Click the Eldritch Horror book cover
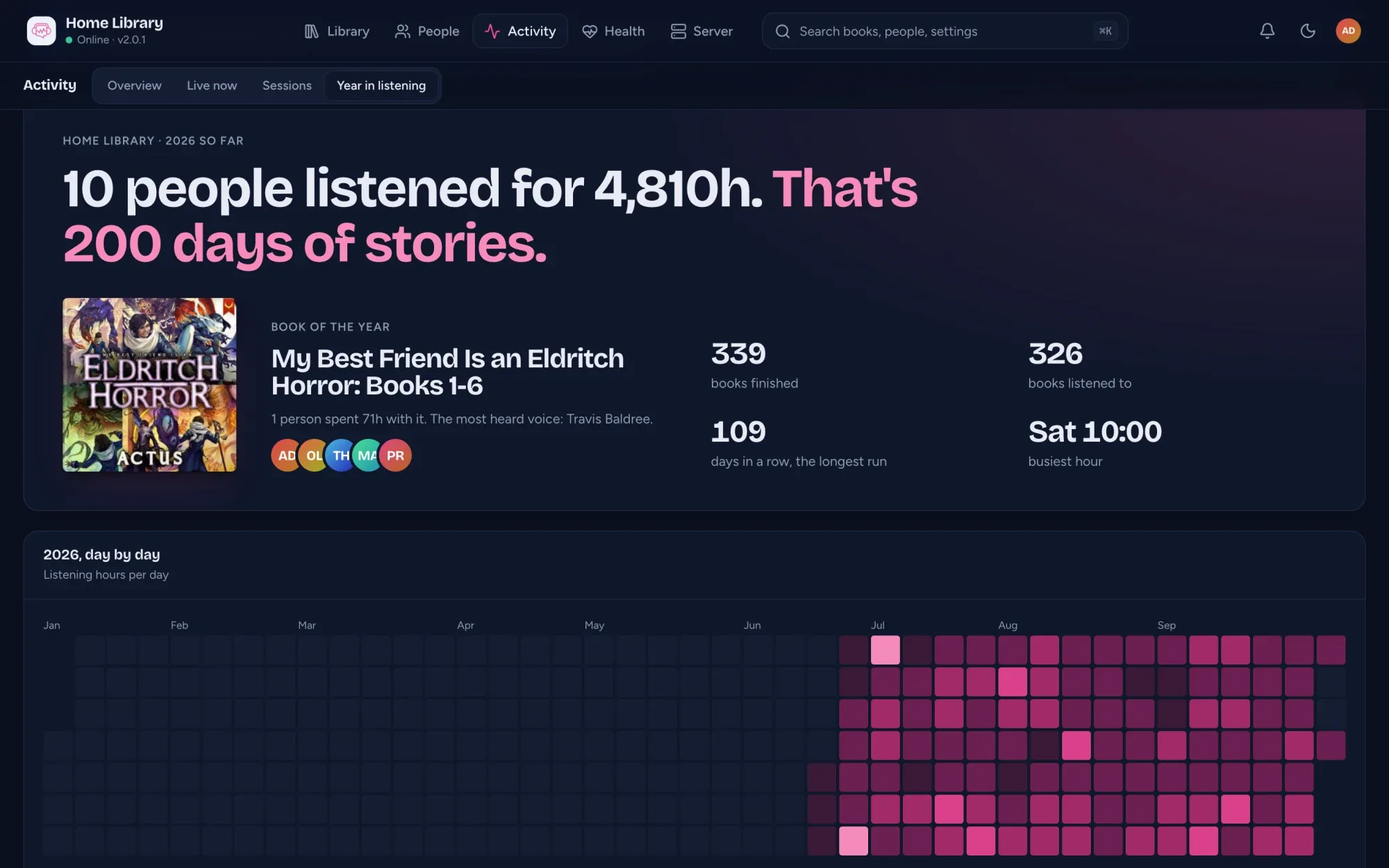Image resolution: width=1389 pixels, height=868 pixels. pos(149,385)
